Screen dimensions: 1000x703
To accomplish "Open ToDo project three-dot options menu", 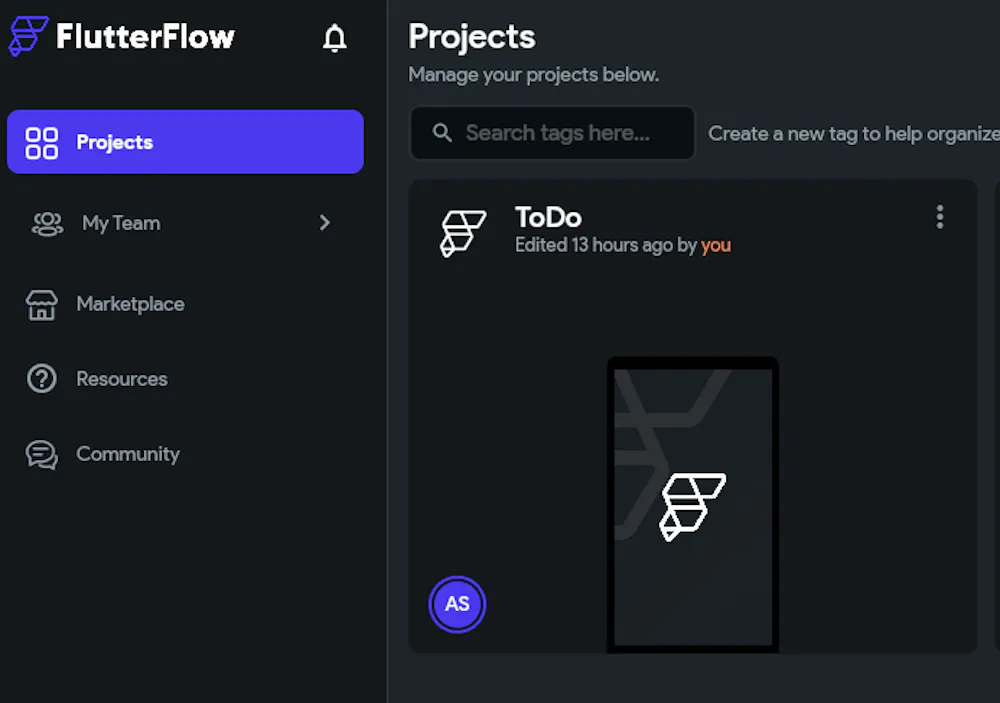I will coord(939,217).
